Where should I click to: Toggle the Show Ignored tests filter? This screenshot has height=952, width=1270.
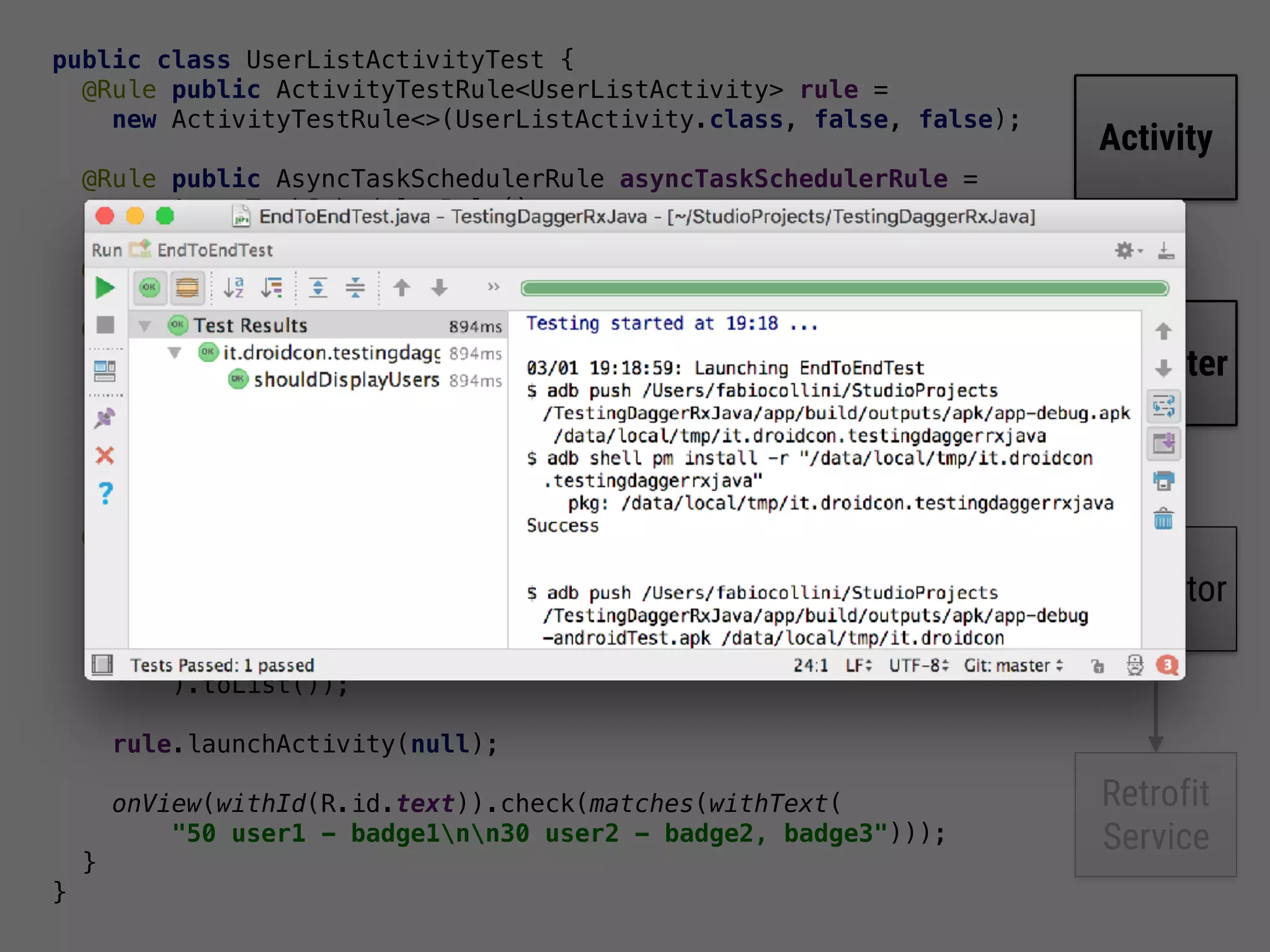187,288
